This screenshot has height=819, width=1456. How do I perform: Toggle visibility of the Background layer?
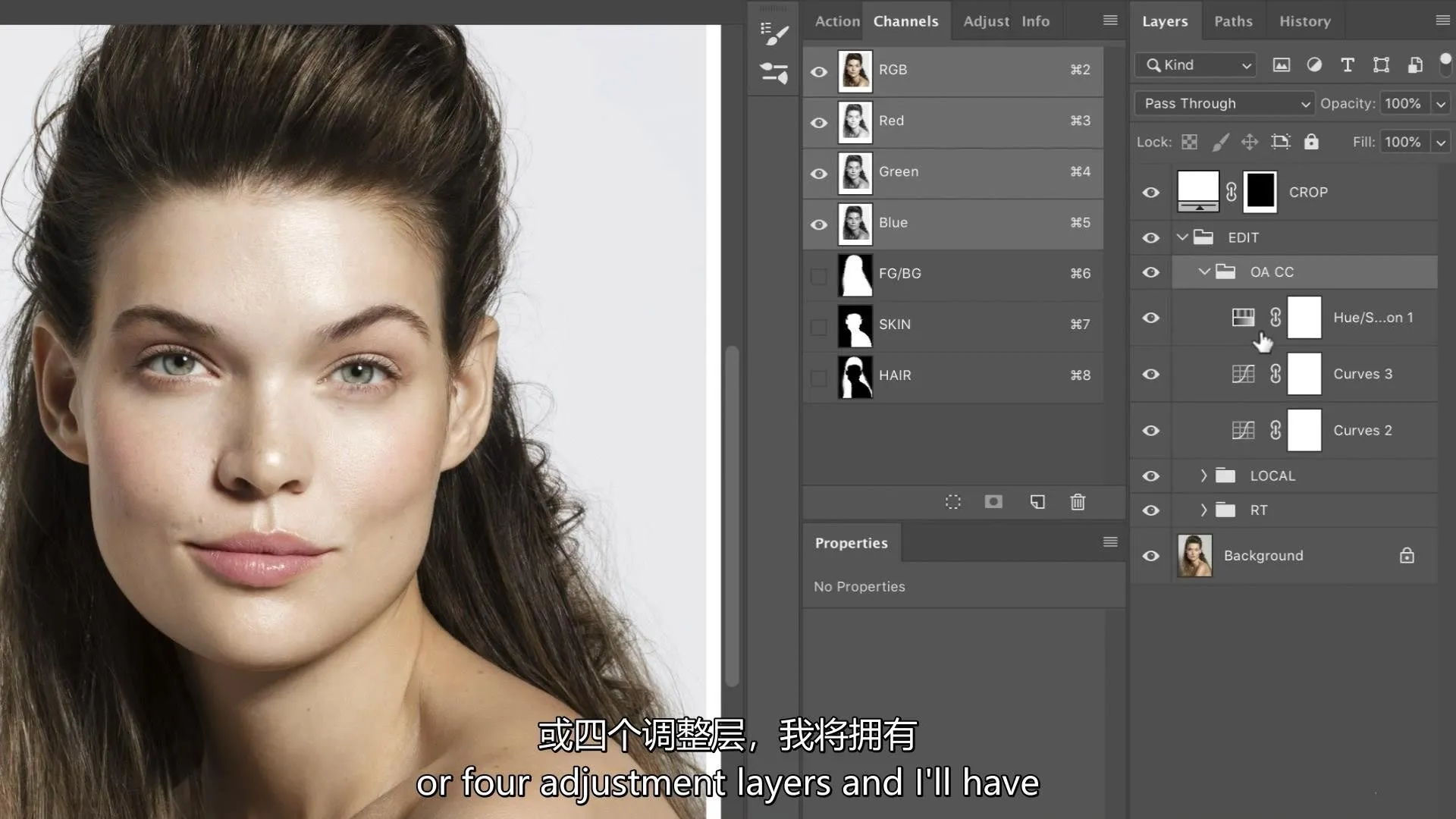pyautogui.click(x=1151, y=555)
